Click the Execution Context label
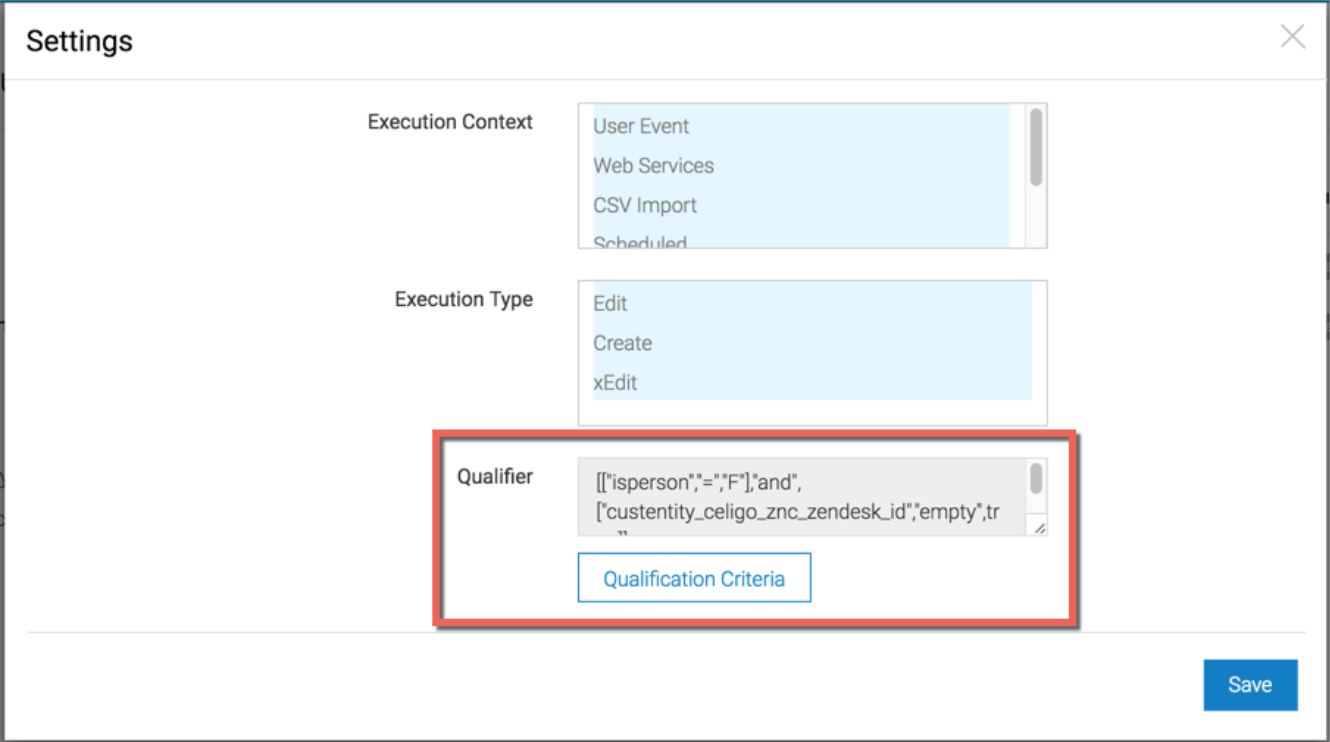The image size is (1330, 742). click(450, 122)
